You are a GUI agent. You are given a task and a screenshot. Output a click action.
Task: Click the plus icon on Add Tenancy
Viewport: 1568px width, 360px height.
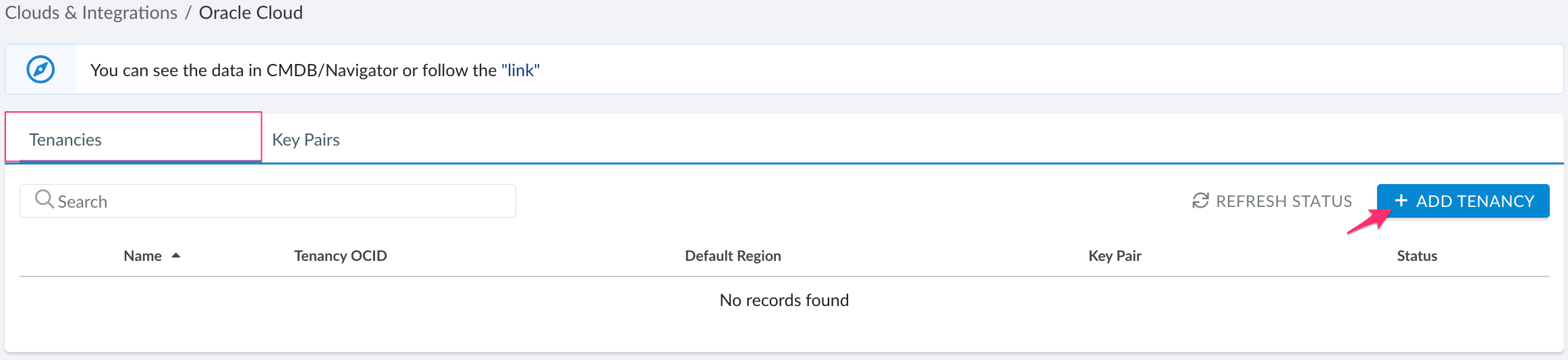pyautogui.click(x=1401, y=201)
